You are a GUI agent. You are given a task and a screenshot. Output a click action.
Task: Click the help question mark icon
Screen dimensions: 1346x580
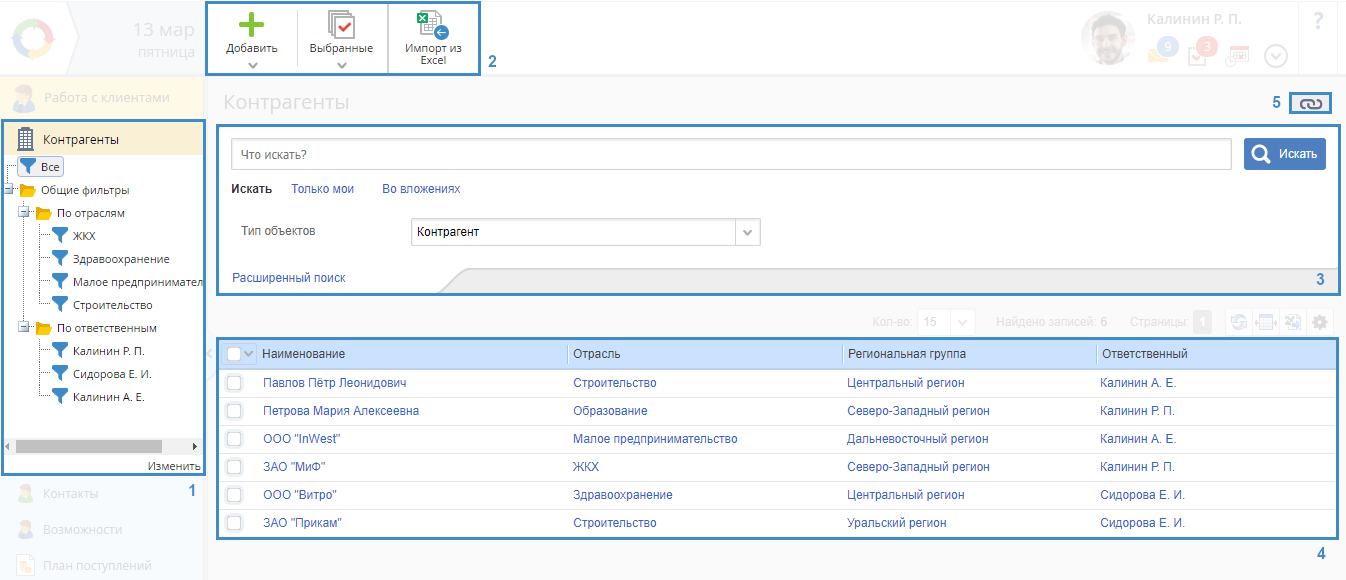click(x=1317, y=20)
